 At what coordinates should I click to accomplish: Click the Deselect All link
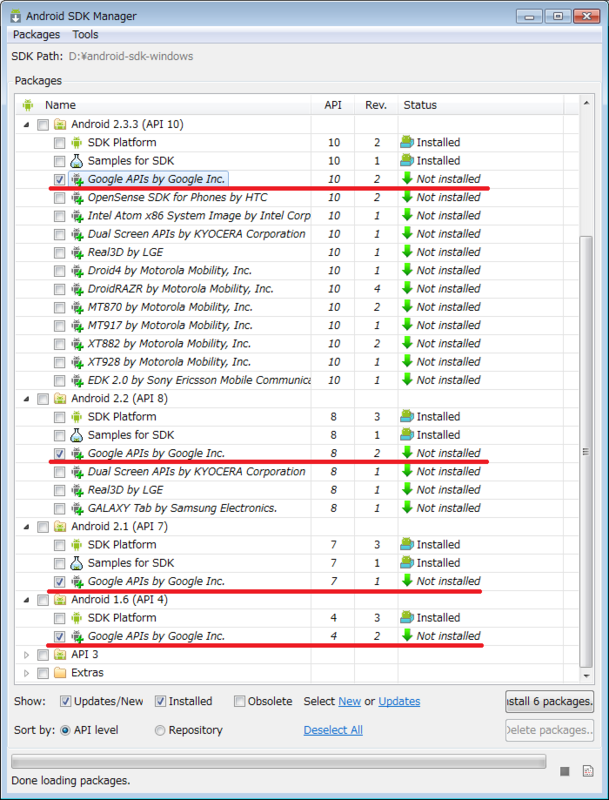[x=333, y=730]
